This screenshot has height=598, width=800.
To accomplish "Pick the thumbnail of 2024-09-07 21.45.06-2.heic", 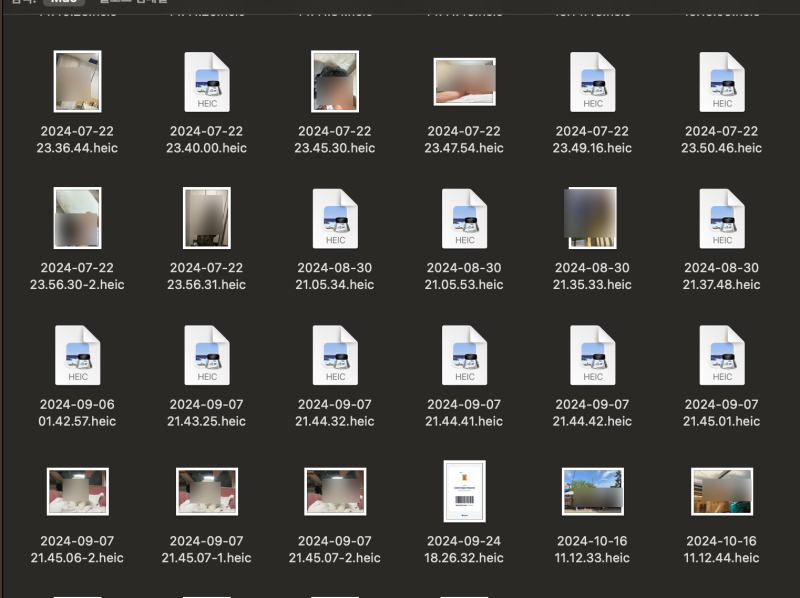I will tap(78, 491).
